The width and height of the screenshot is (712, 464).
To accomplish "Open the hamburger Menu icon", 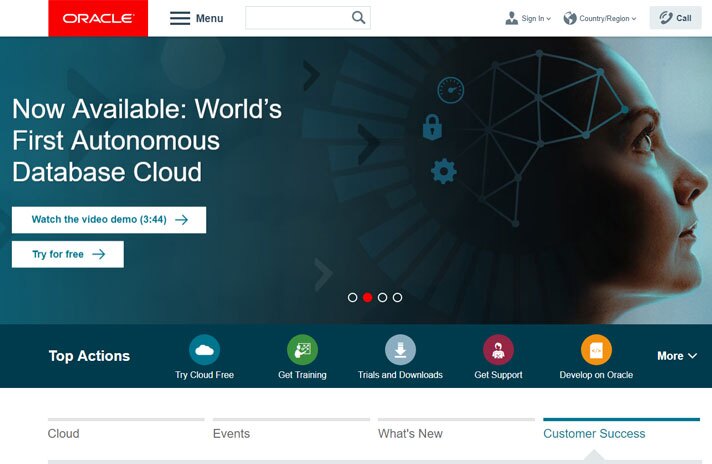I will pos(180,18).
